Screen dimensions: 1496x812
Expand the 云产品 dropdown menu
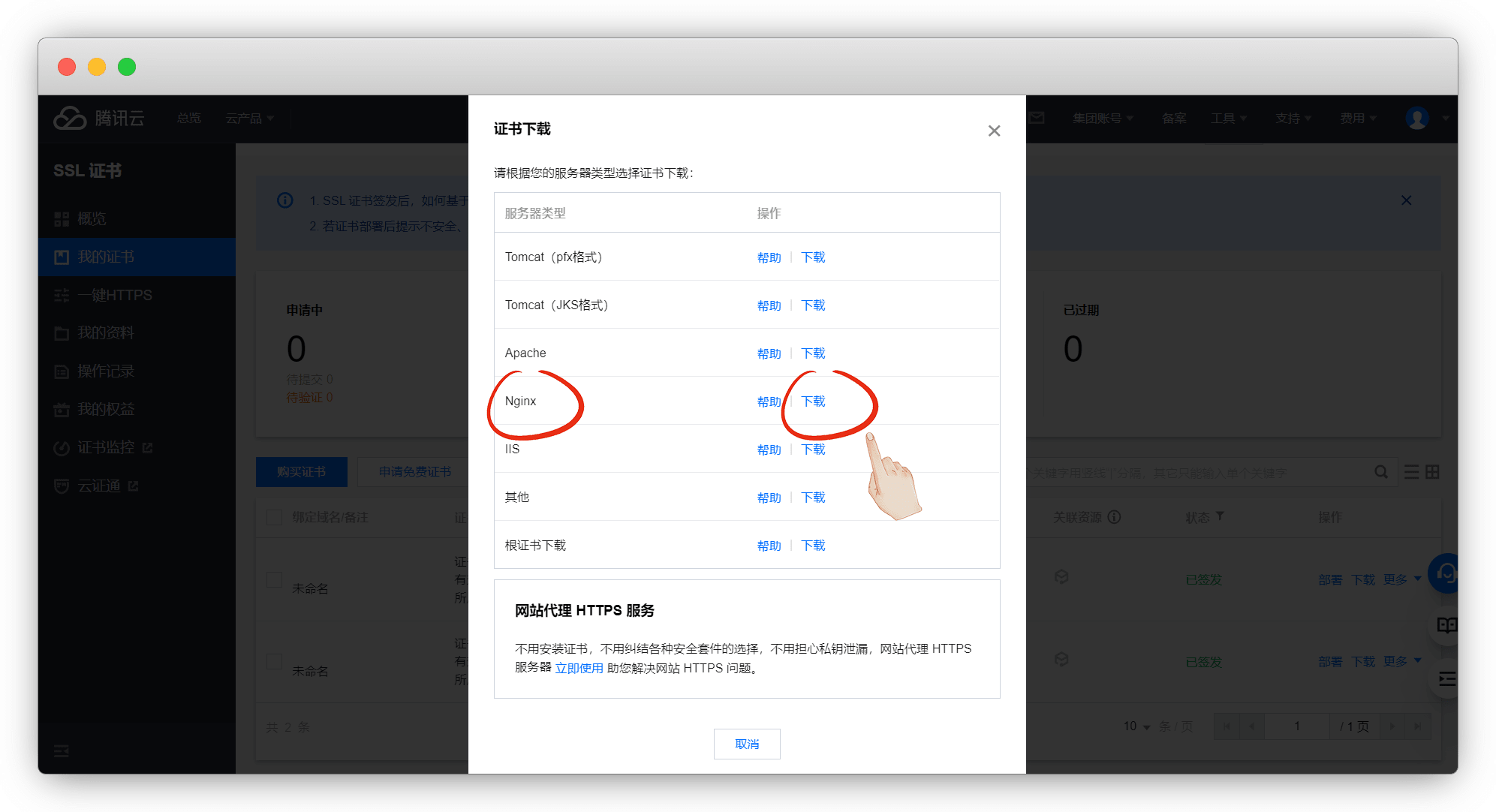250,119
